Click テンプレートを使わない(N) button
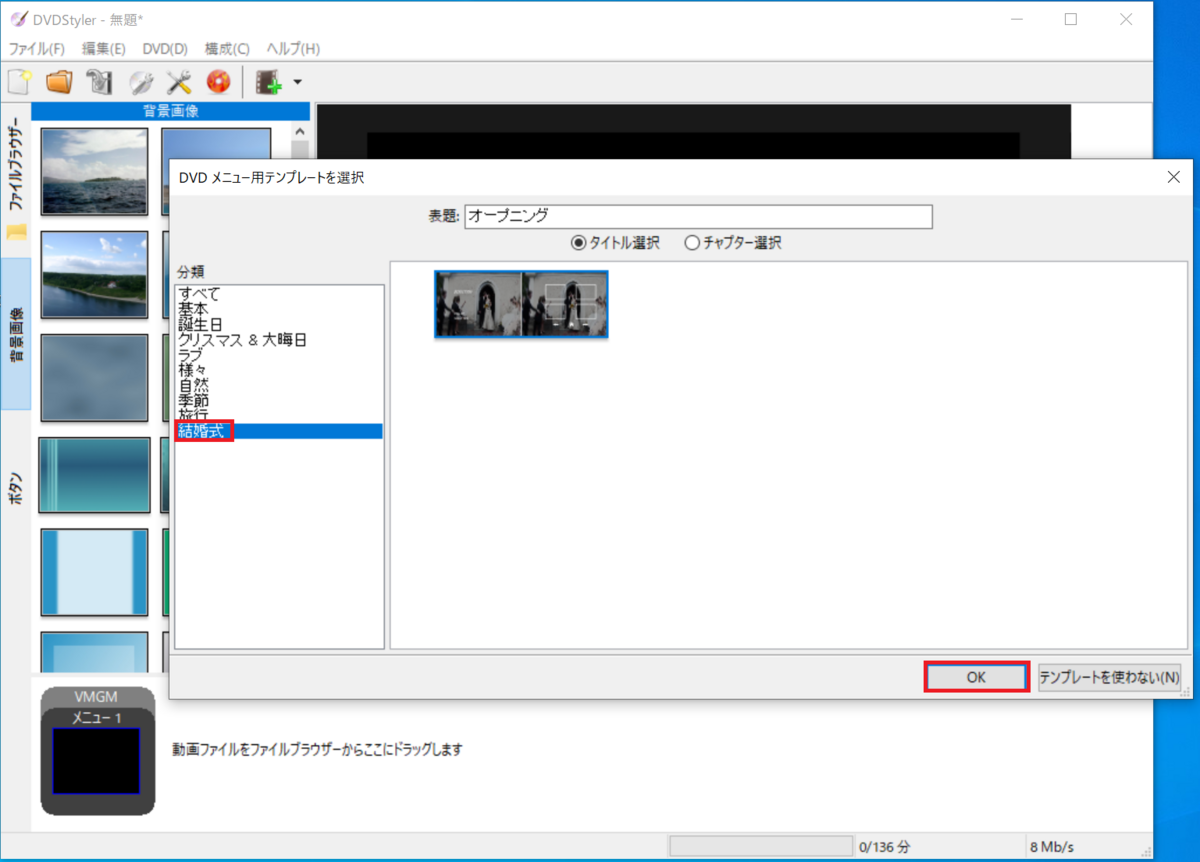This screenshot has height=862, width=1200. 1110,677
